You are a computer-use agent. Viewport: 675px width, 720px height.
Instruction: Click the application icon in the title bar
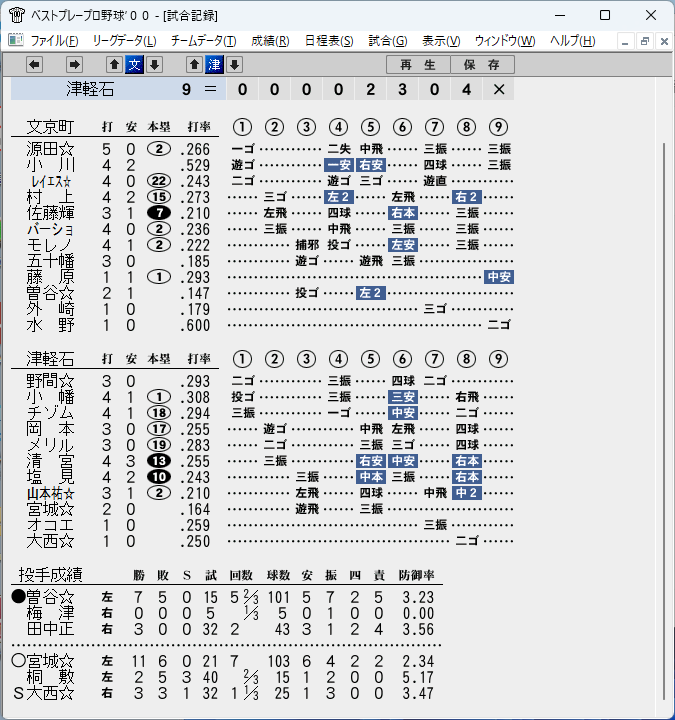(x=17, y=15)
